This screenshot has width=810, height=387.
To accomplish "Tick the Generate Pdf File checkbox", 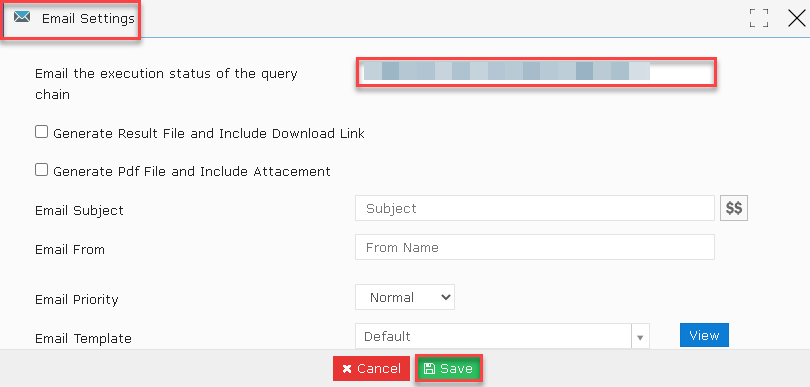I will pyautogui.click(x=41, y=169).
